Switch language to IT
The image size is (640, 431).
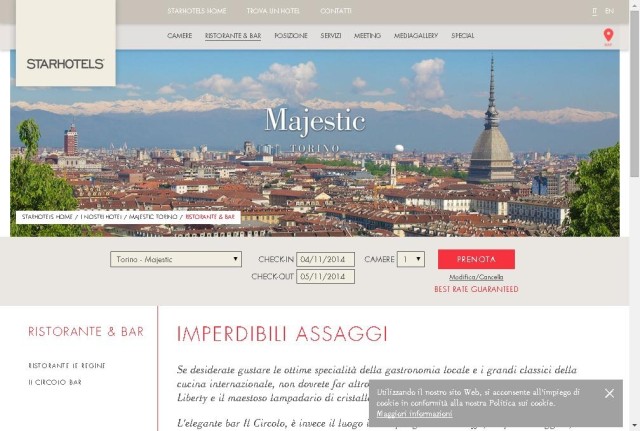pos(594,11)
